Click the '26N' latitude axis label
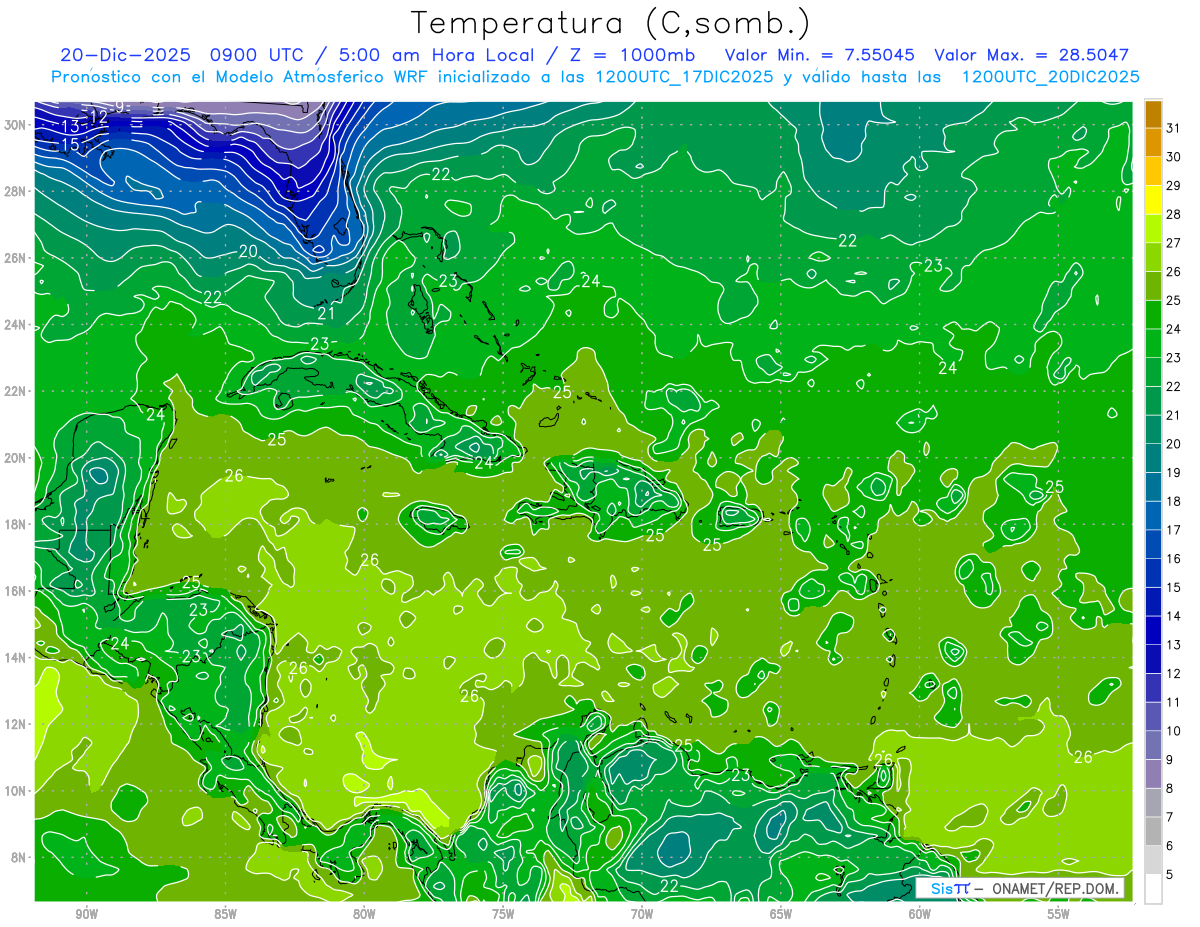The image size is (1200, 927). (17, 258)
